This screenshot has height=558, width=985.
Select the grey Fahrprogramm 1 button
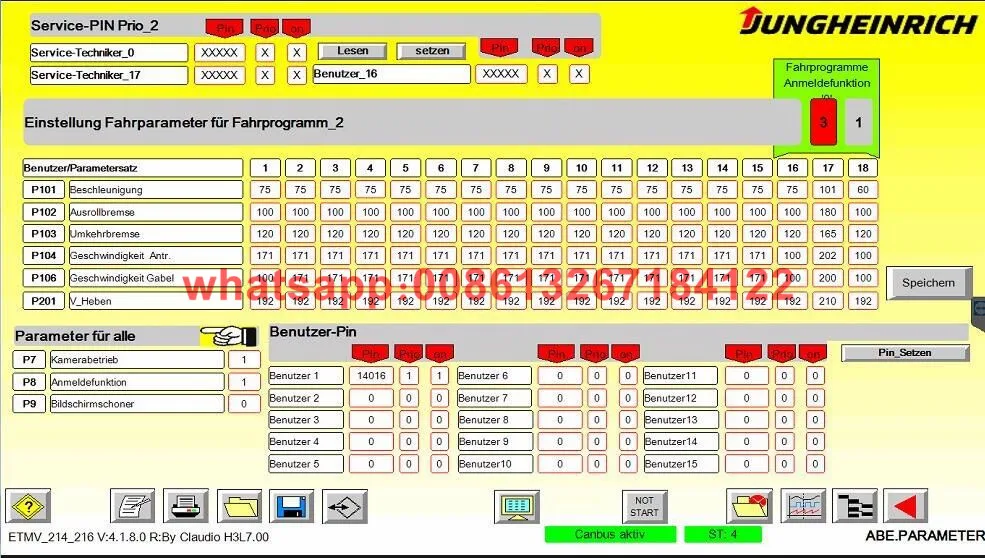[858, 123]
